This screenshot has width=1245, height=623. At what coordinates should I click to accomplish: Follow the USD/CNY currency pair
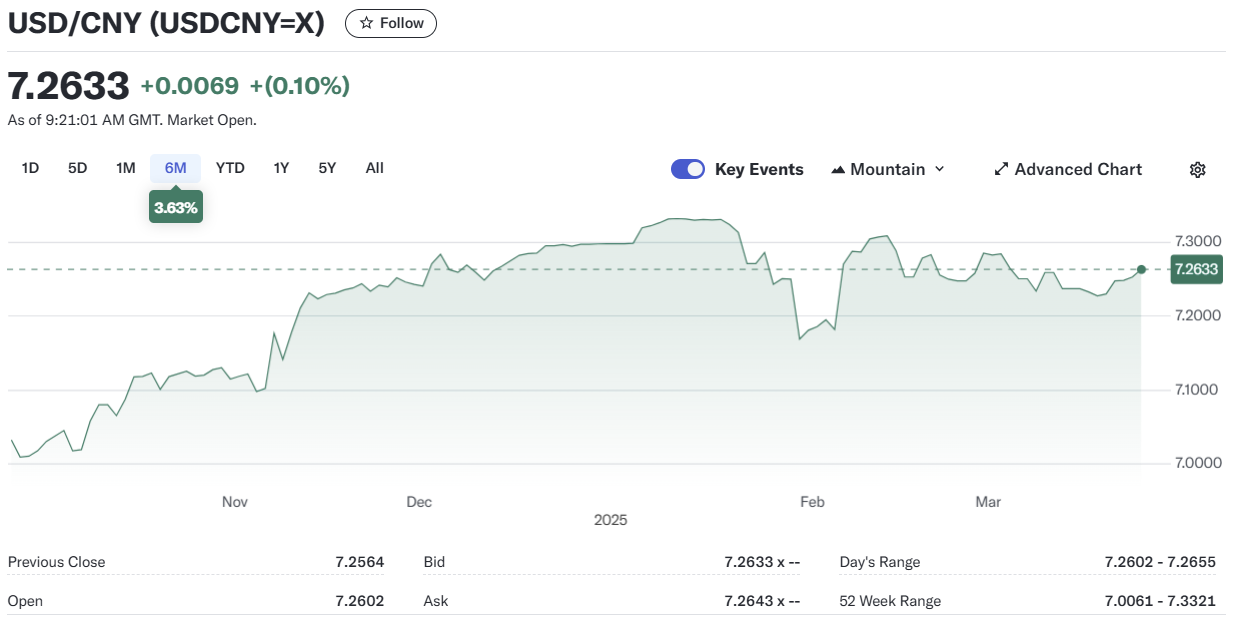click(391, 23)
